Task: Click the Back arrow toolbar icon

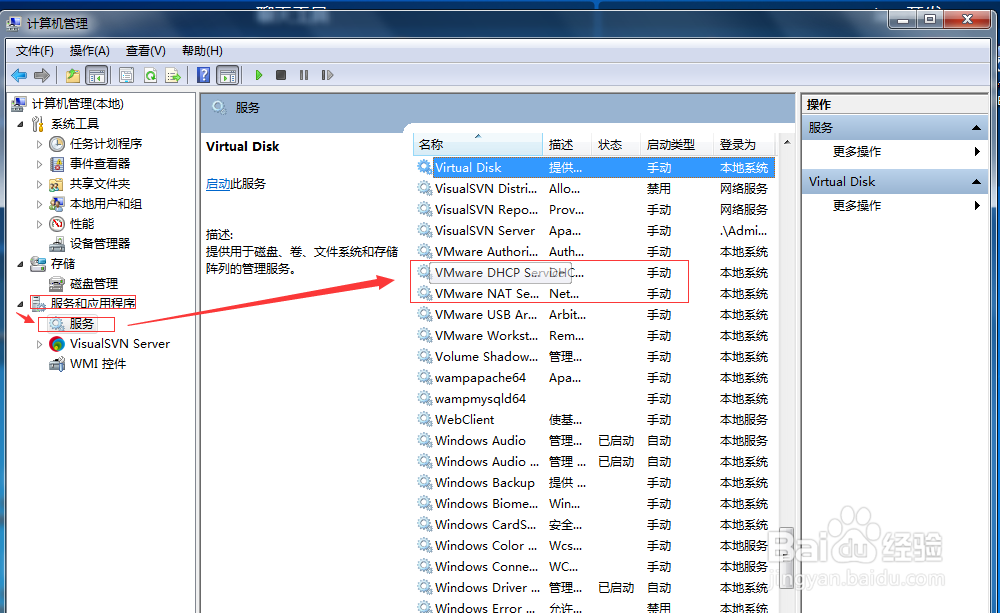Action: (19, 75)
